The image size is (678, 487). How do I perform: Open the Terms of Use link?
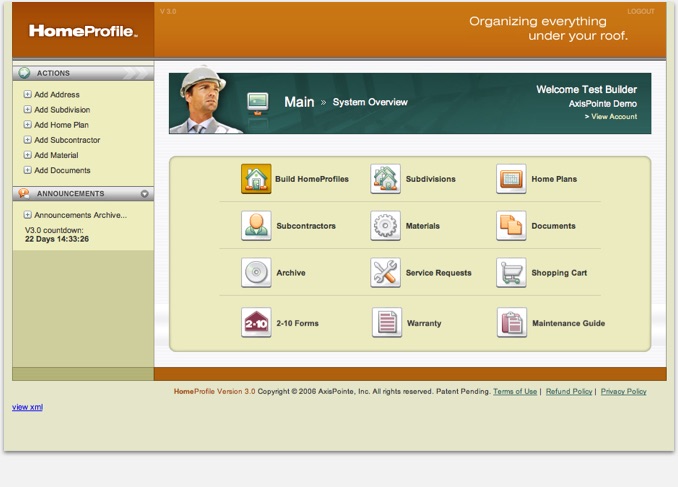(x=515, y=391)
